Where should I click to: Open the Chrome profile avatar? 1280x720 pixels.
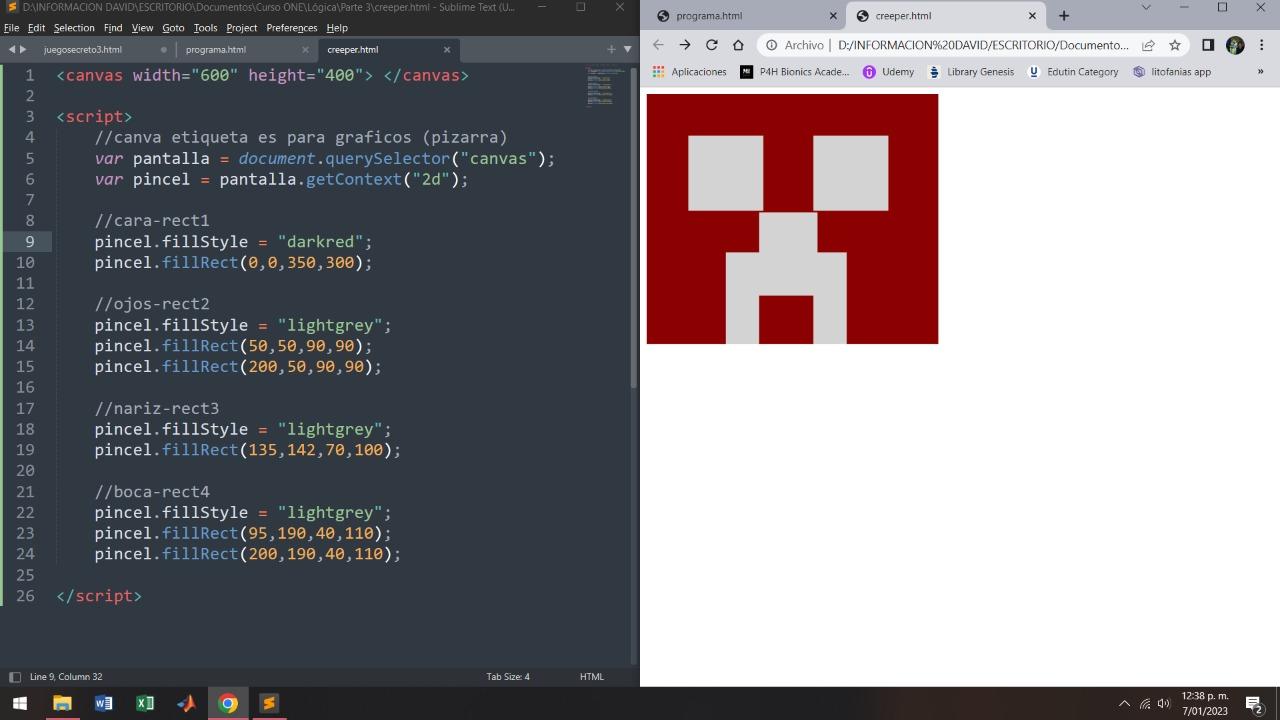1235,45
